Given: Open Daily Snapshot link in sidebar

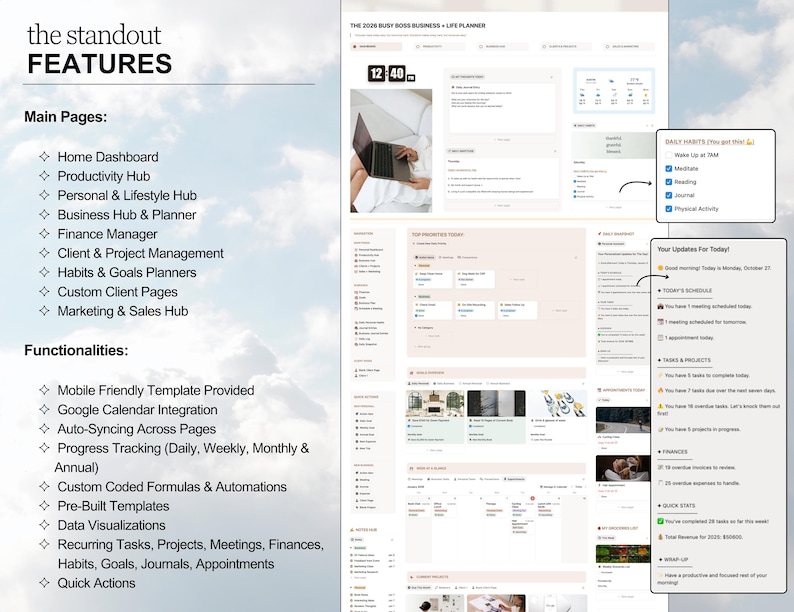Looking at the screenshot, I should [367, 344].
